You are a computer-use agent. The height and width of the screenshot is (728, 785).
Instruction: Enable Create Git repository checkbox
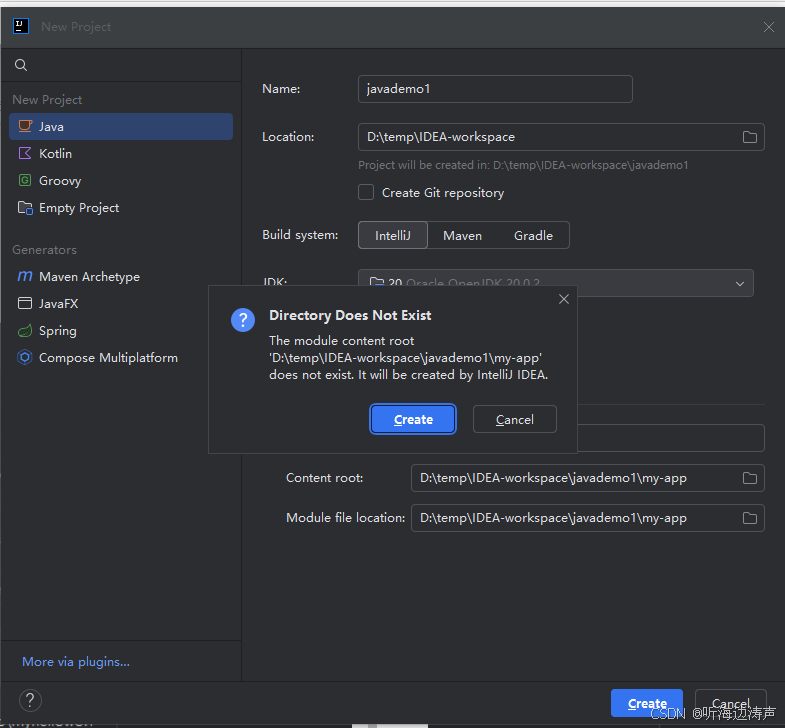(x=366, y=192)
